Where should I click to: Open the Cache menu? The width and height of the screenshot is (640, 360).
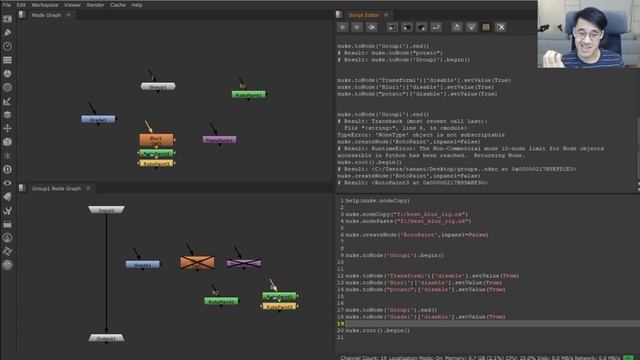[x=118, y=5]
